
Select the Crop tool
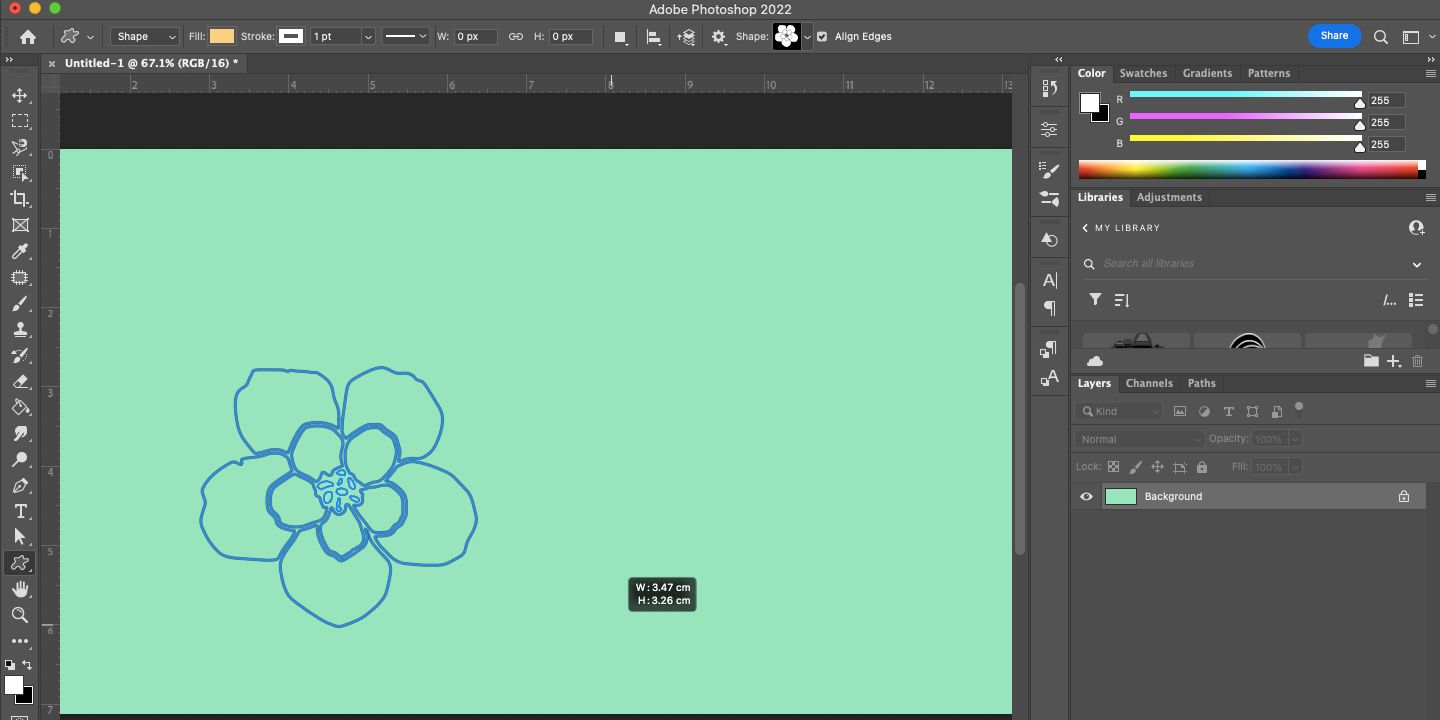pyautogui.click(x=19, y=199)
